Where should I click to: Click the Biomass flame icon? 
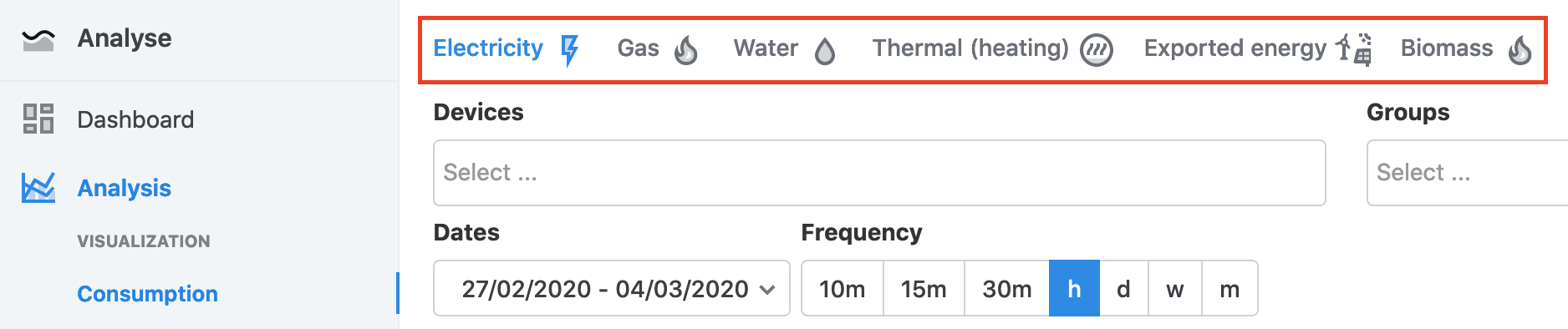pyautogui.click(x=1520, y=50)
